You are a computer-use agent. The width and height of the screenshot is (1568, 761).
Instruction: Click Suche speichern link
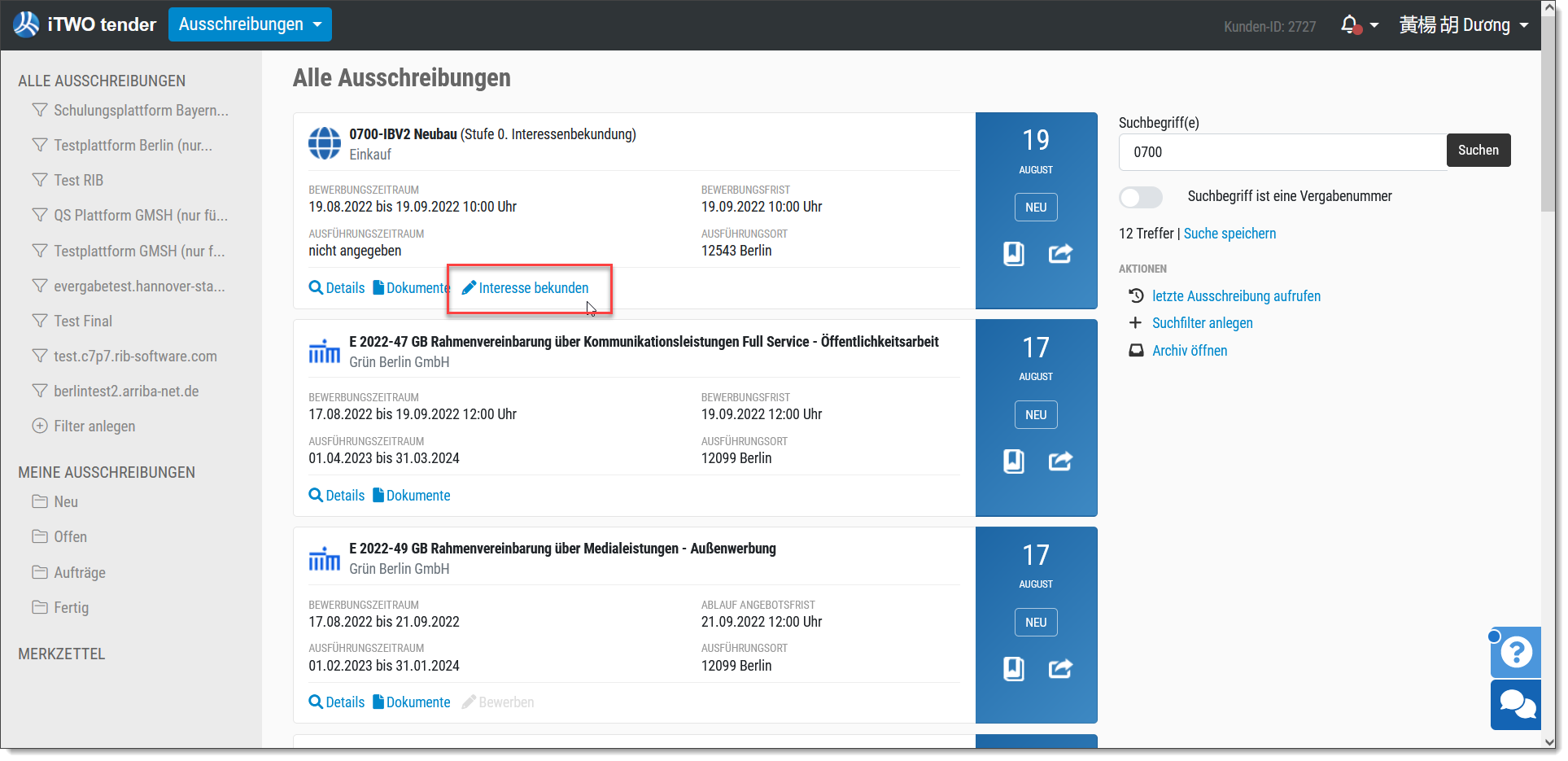click(x=1230, y=234)
